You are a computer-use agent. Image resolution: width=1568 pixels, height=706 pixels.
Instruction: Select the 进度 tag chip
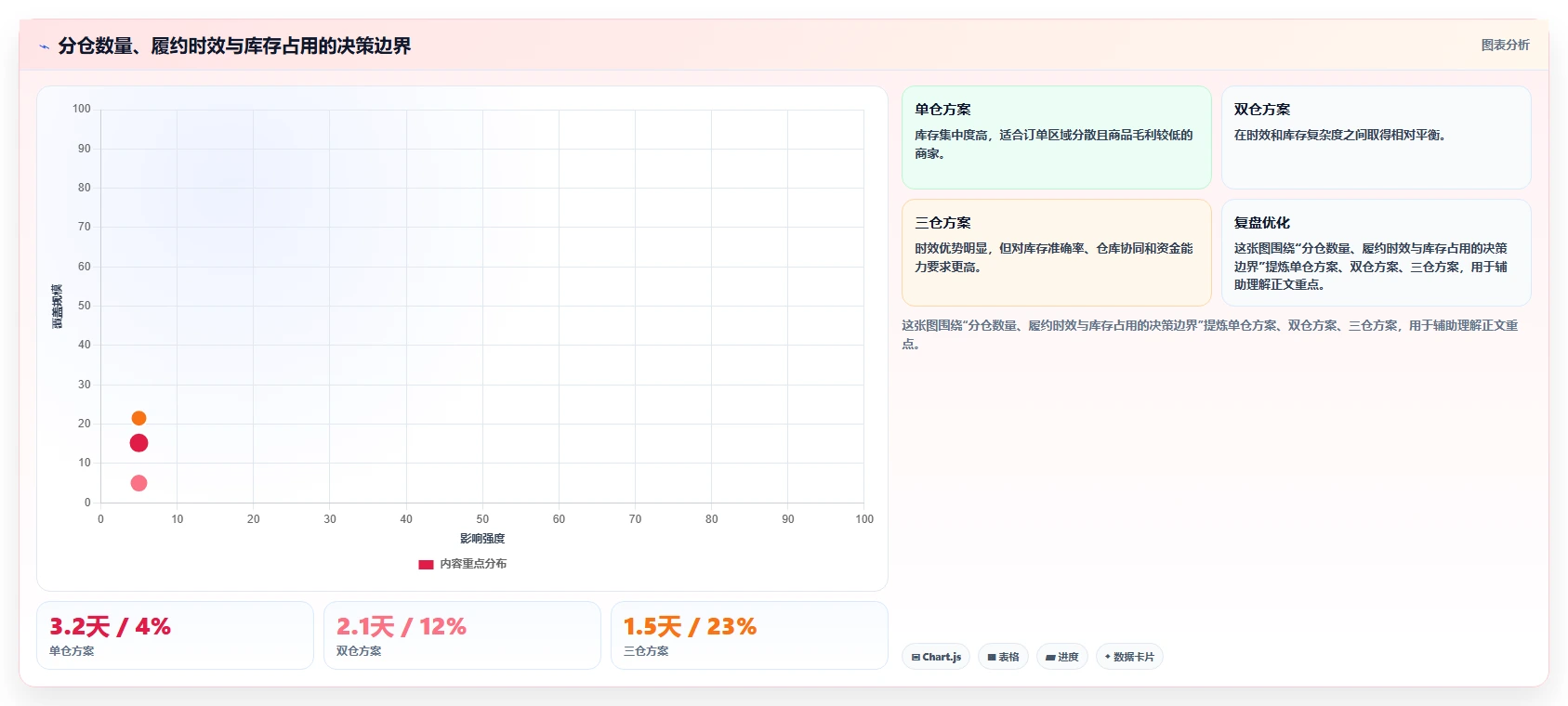pos(1062,657)
